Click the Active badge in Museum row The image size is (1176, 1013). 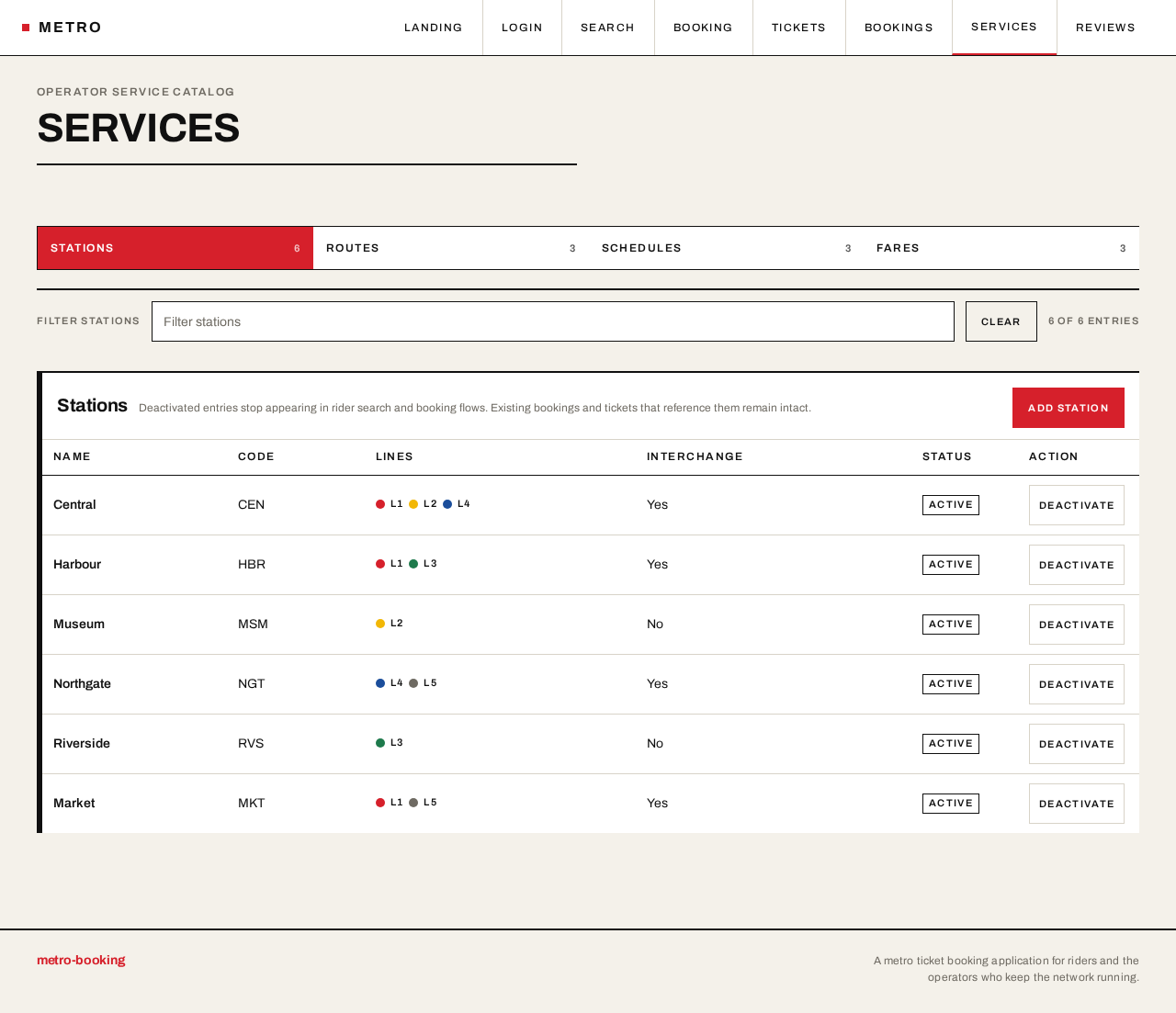point(951,625)
